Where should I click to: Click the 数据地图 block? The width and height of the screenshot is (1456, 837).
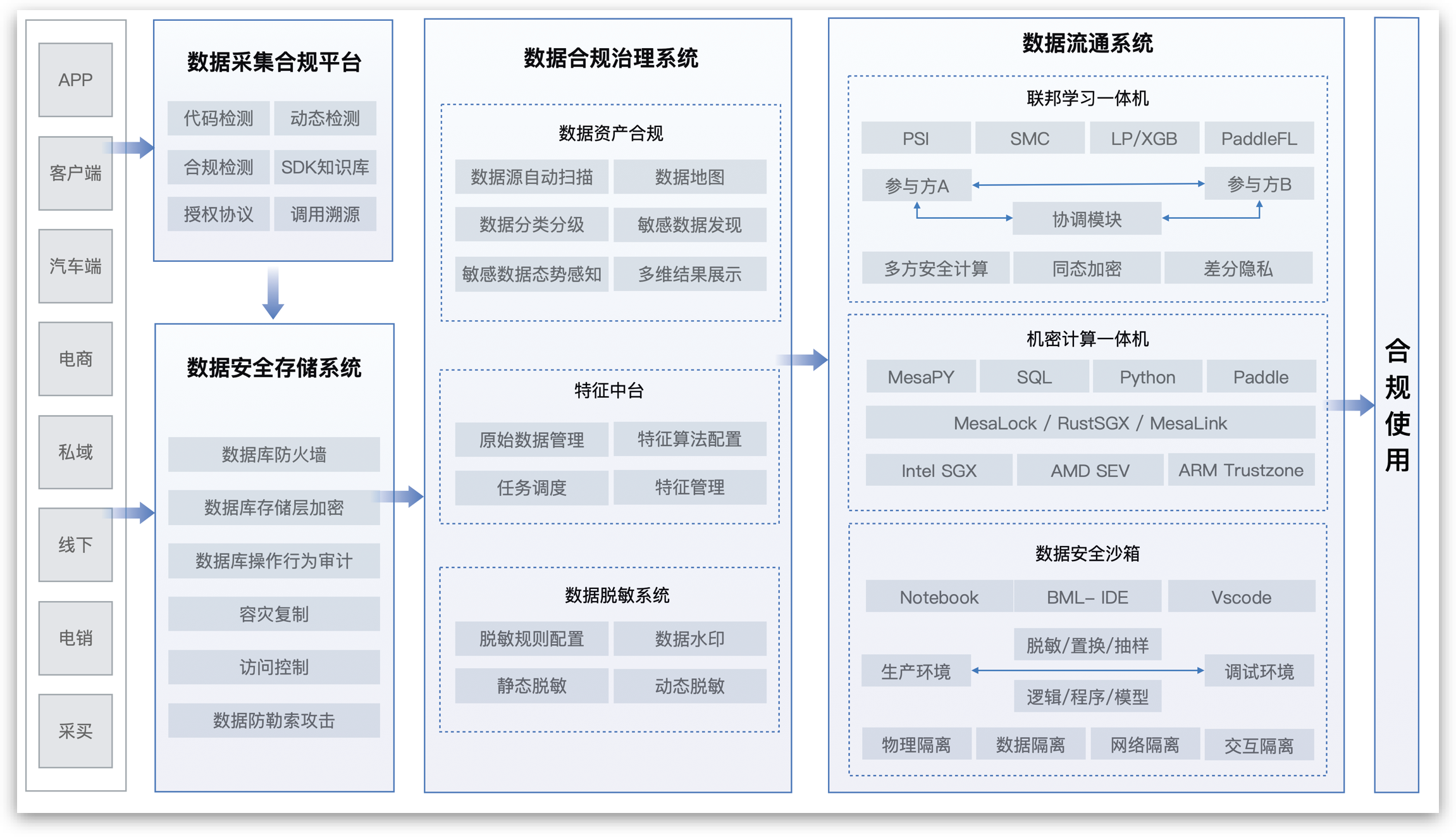point(689,177)
